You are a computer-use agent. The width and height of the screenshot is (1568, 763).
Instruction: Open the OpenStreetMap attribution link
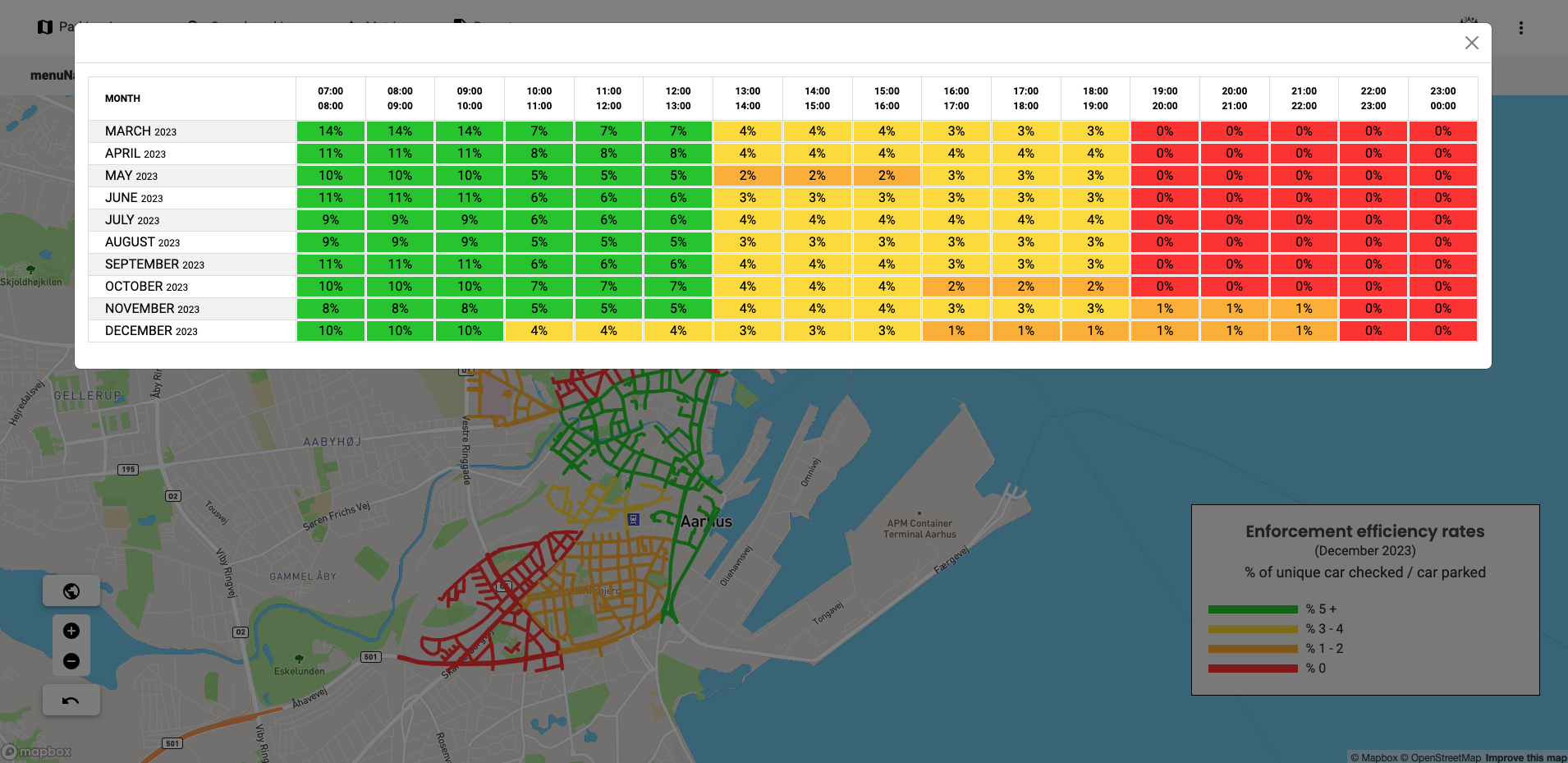(1441, 757)
